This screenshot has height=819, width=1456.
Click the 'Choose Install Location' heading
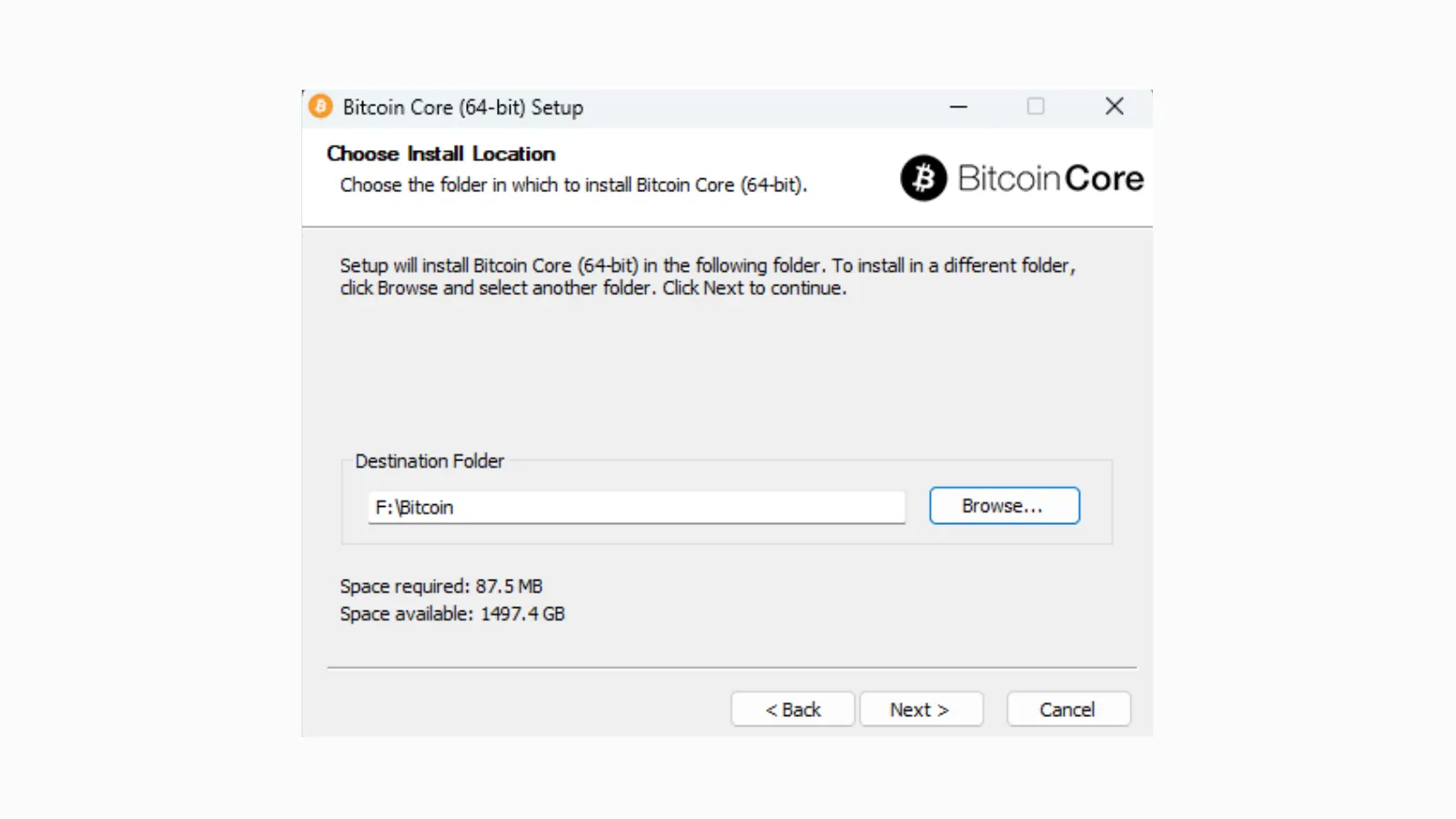440,154
